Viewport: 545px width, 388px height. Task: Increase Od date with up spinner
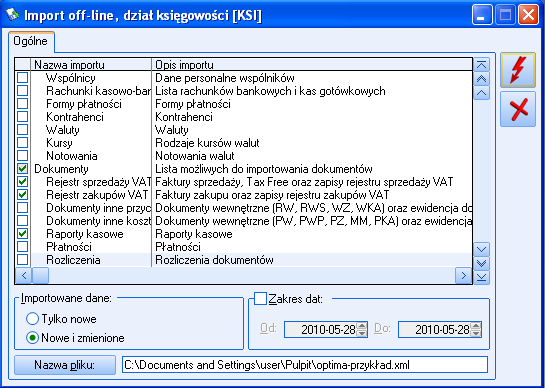pyautogui.click(x=362, y=326)
